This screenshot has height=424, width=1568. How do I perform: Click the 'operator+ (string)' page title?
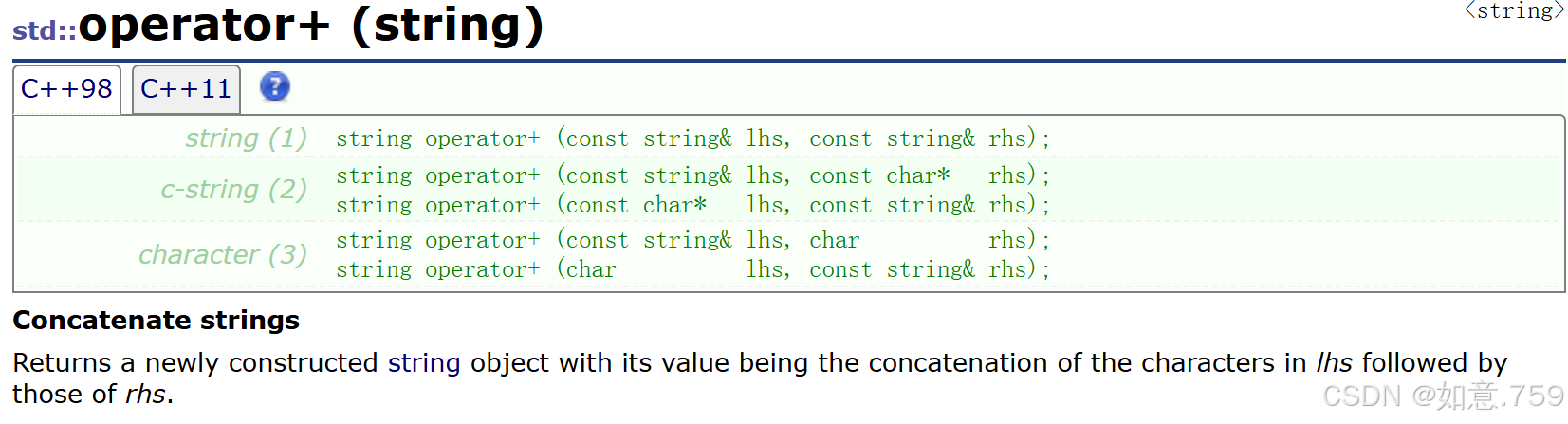point(311,26)
